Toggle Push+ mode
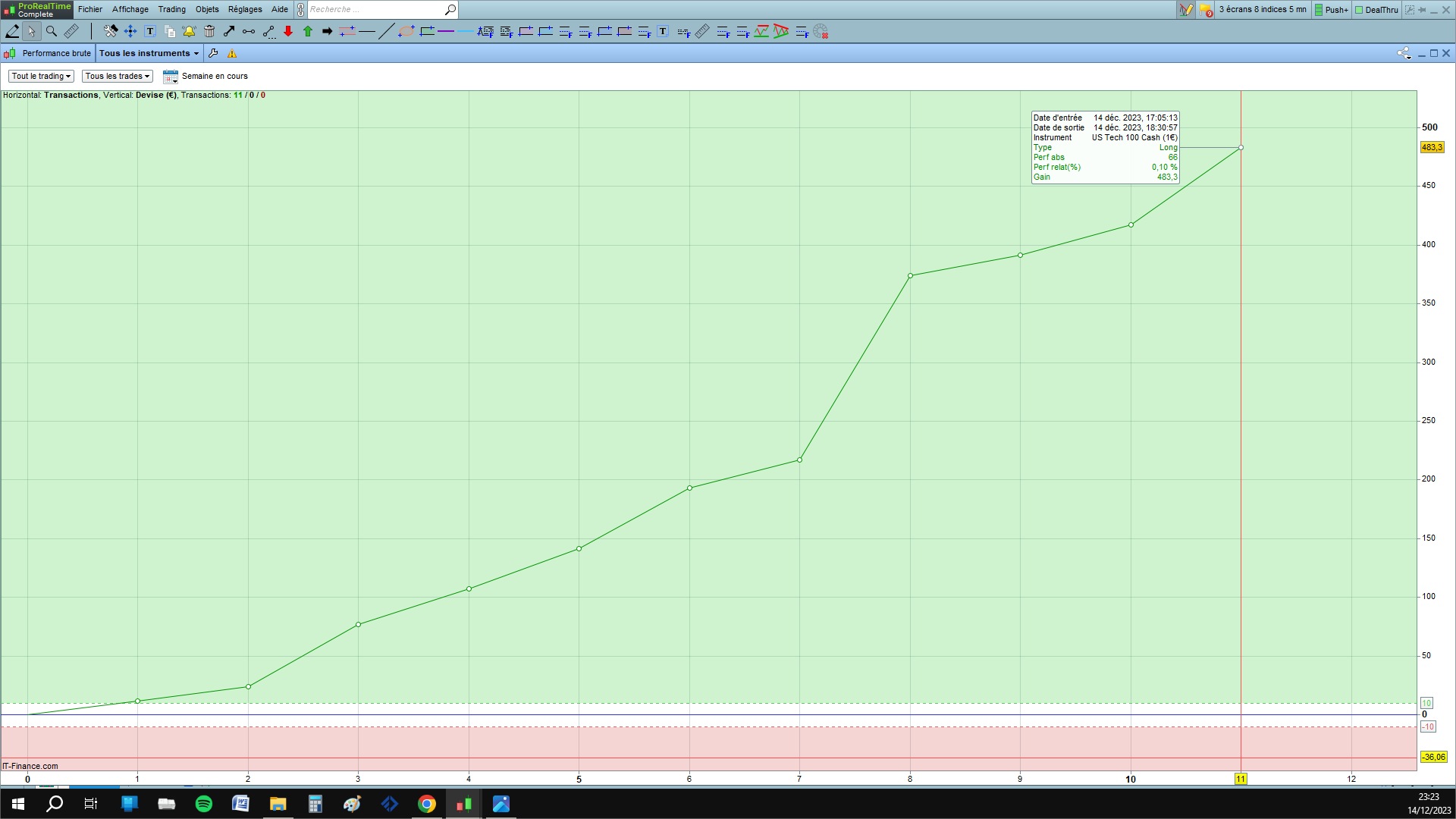 click(x=1332, y=10)
